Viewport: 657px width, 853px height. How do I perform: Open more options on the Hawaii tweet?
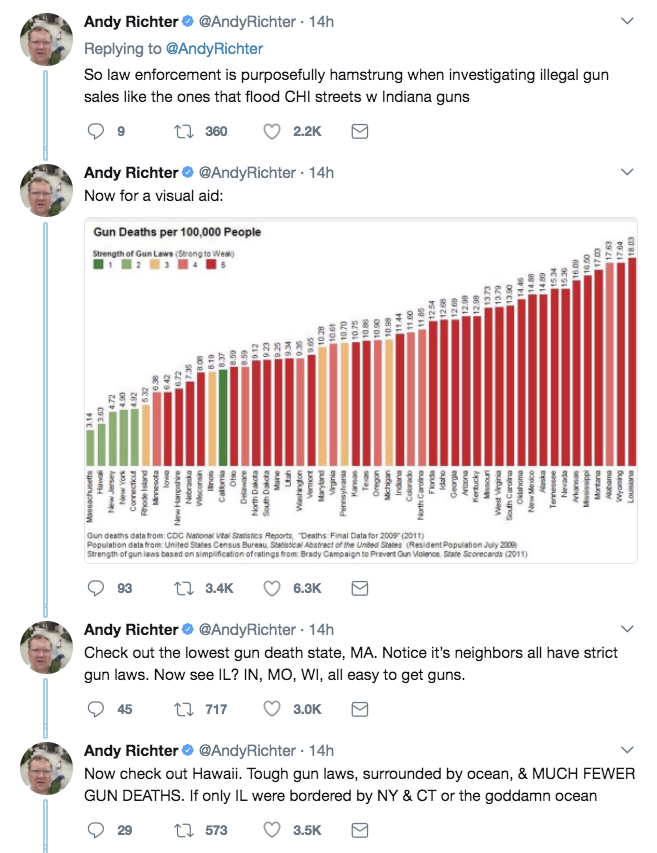point(627,750)
